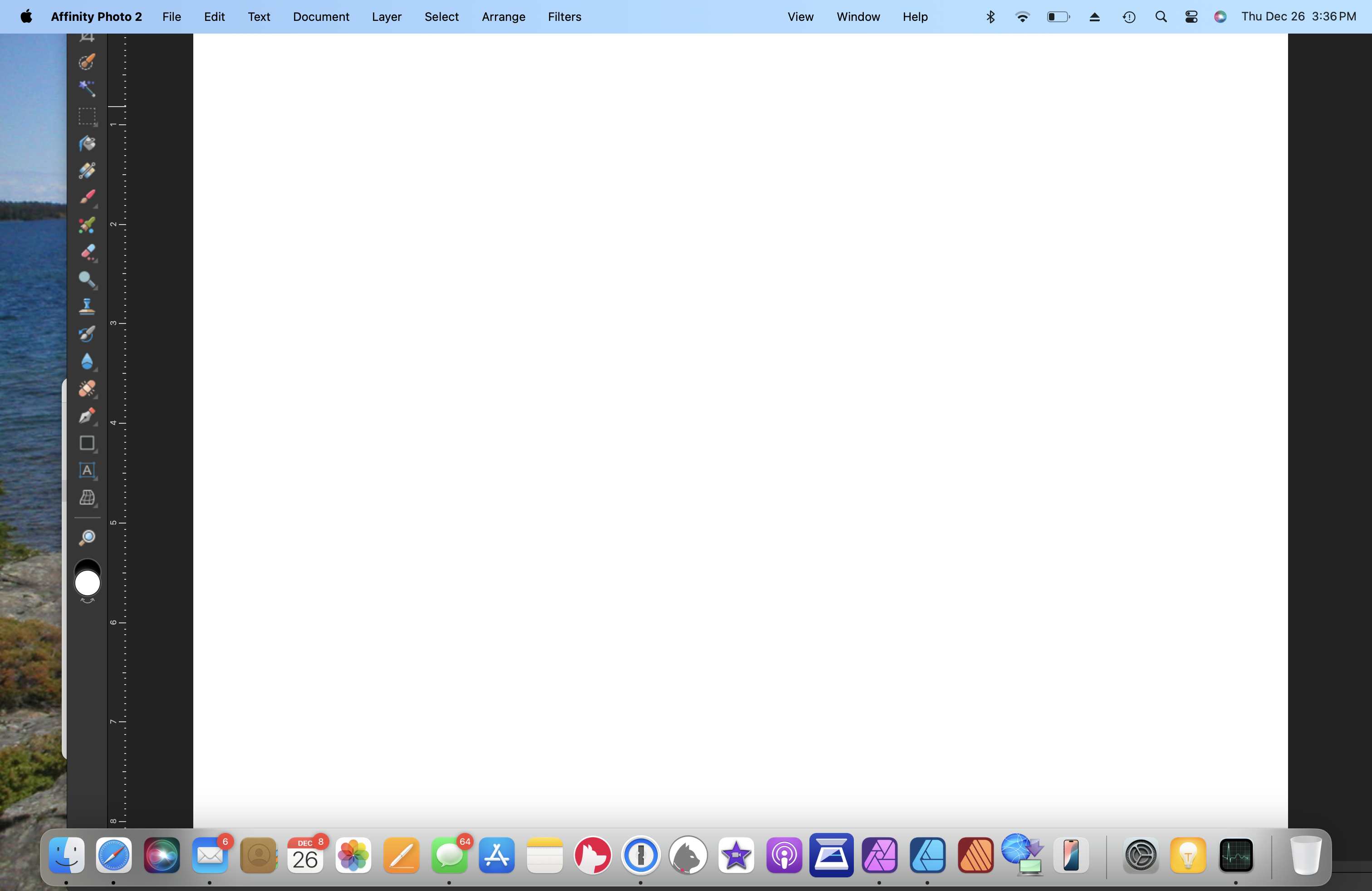Activate the Flood Fill bucket tool
This screenshot has height=891, width=1372.
pos(87,143)
